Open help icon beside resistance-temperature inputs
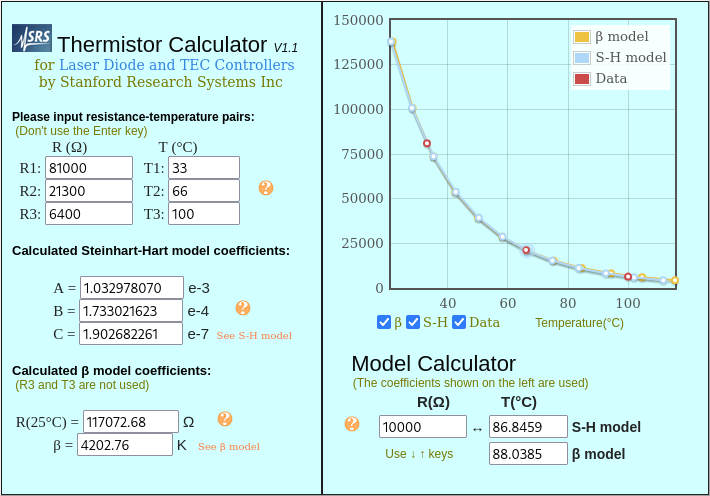 click(266, 188)
